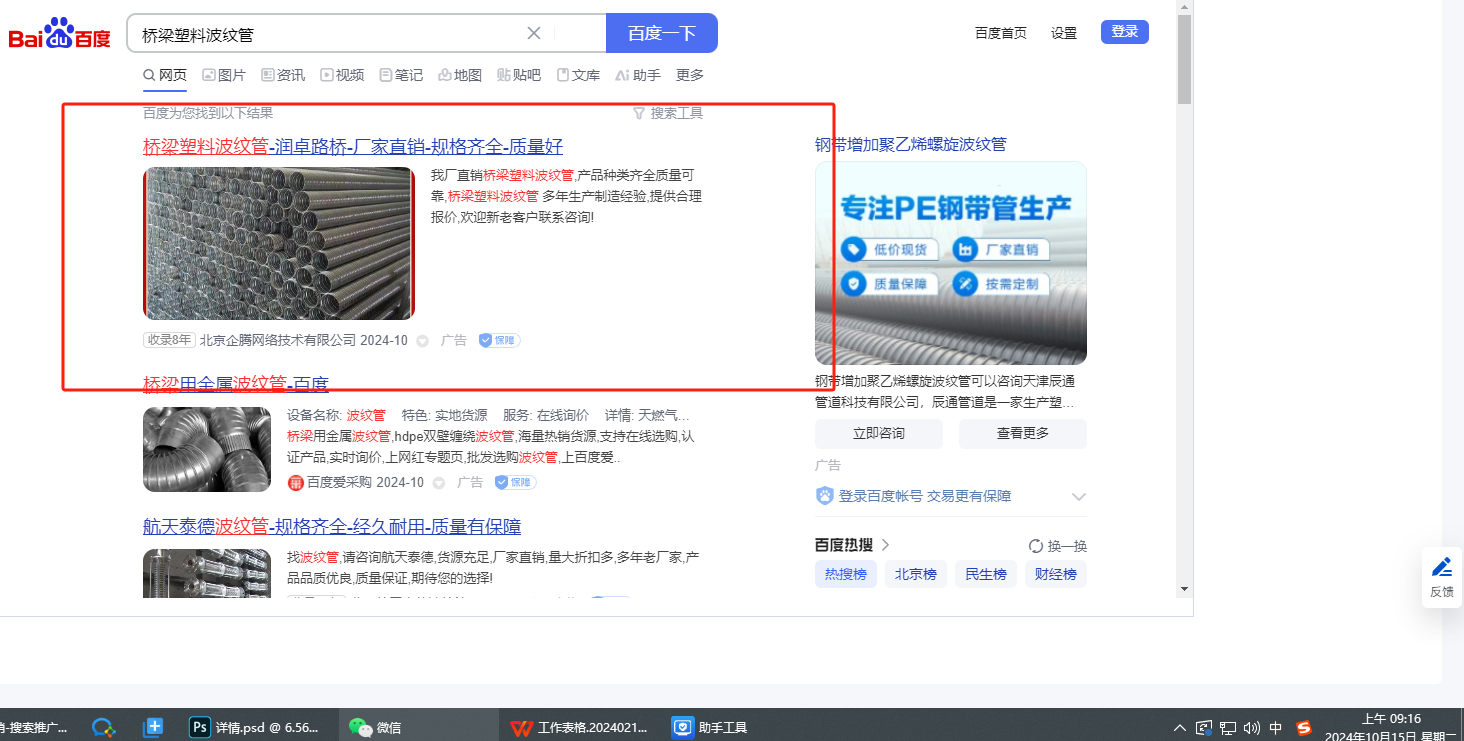Show hidden system tray icons
Viewport: 1464px width, 741px height.
pos(1180,728)
